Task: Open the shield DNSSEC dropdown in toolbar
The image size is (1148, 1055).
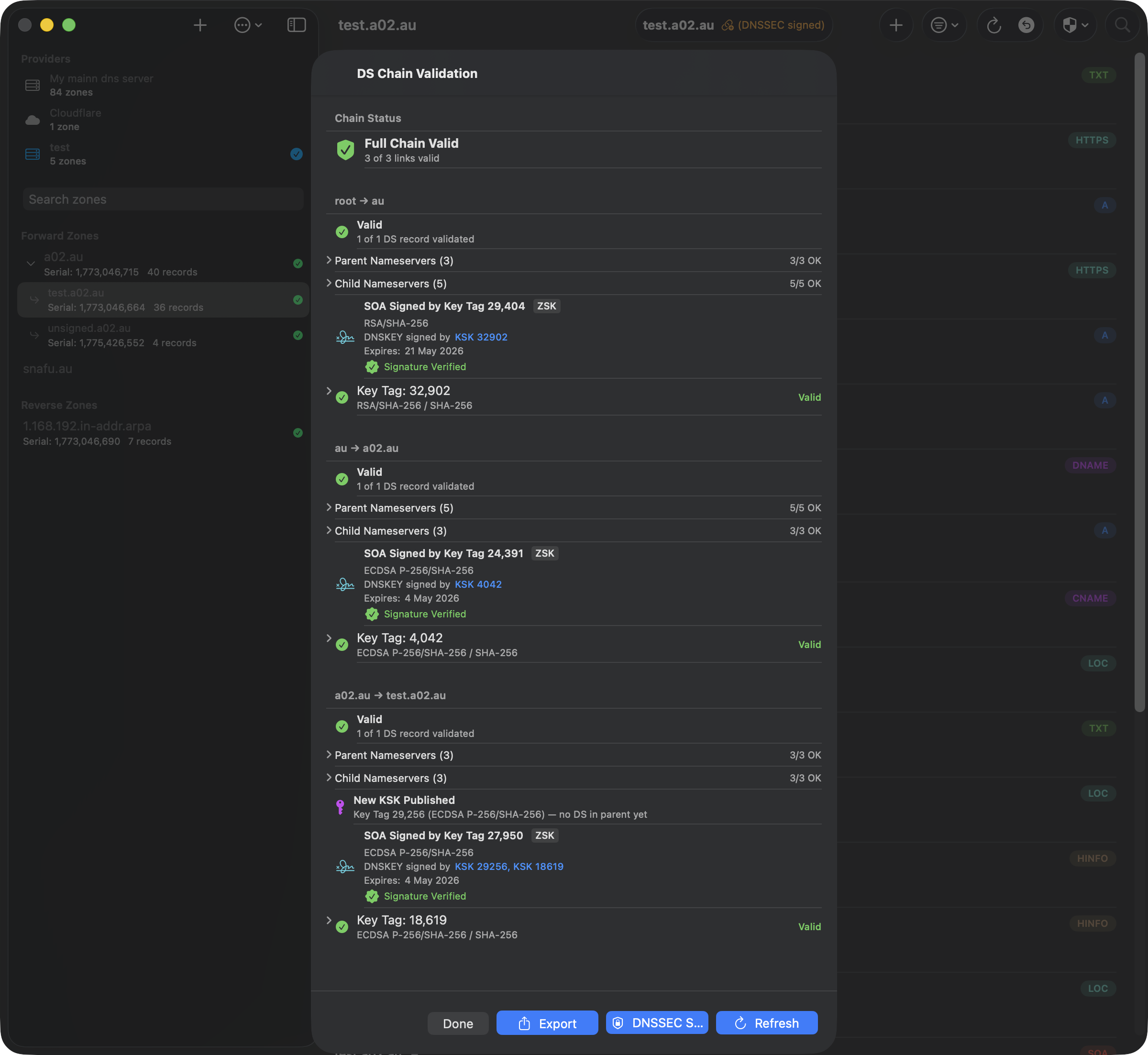Action: [x=1075, y=25]
